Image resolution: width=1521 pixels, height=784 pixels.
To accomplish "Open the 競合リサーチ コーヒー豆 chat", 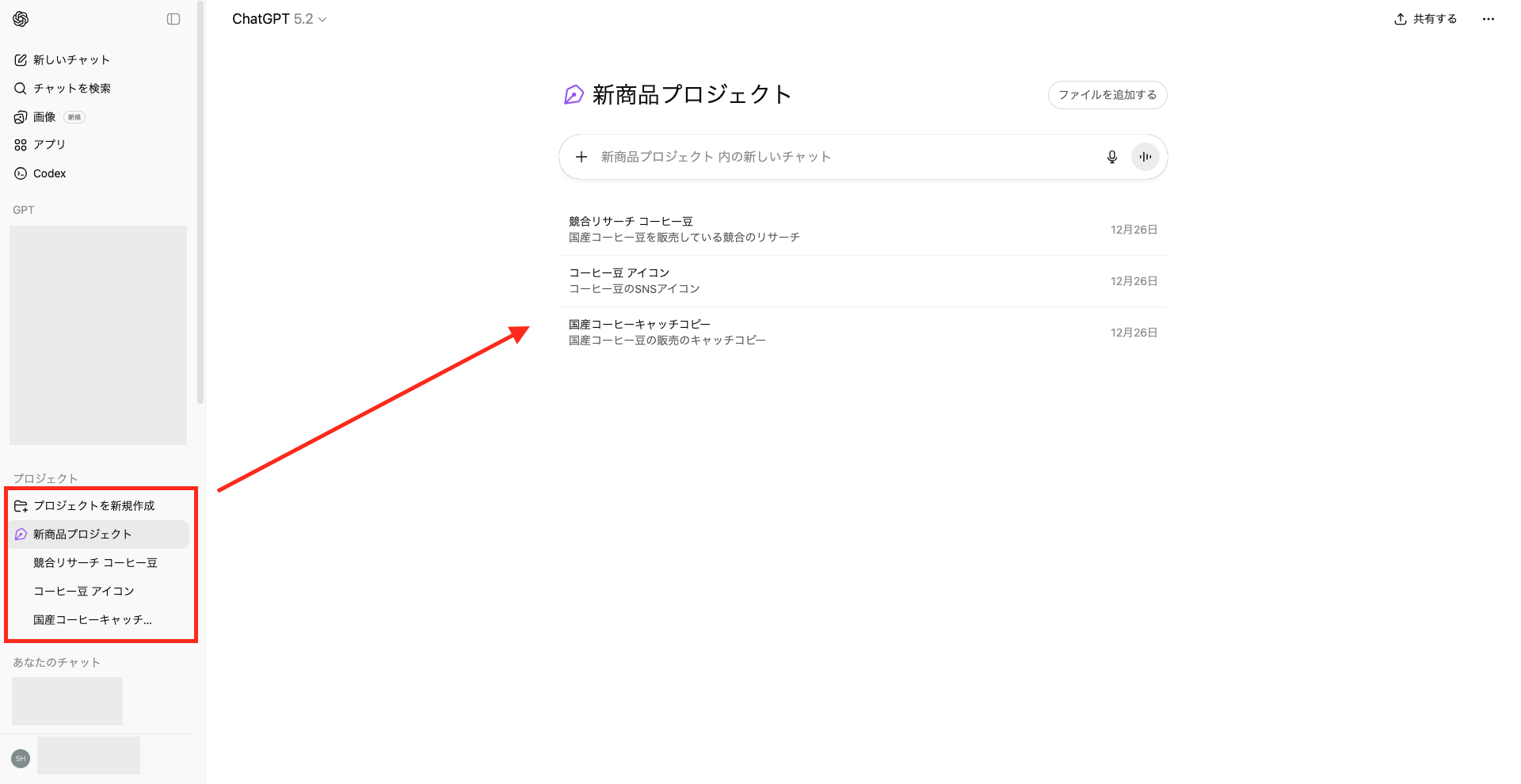I will pyautogui.click(x=94, y=562).
